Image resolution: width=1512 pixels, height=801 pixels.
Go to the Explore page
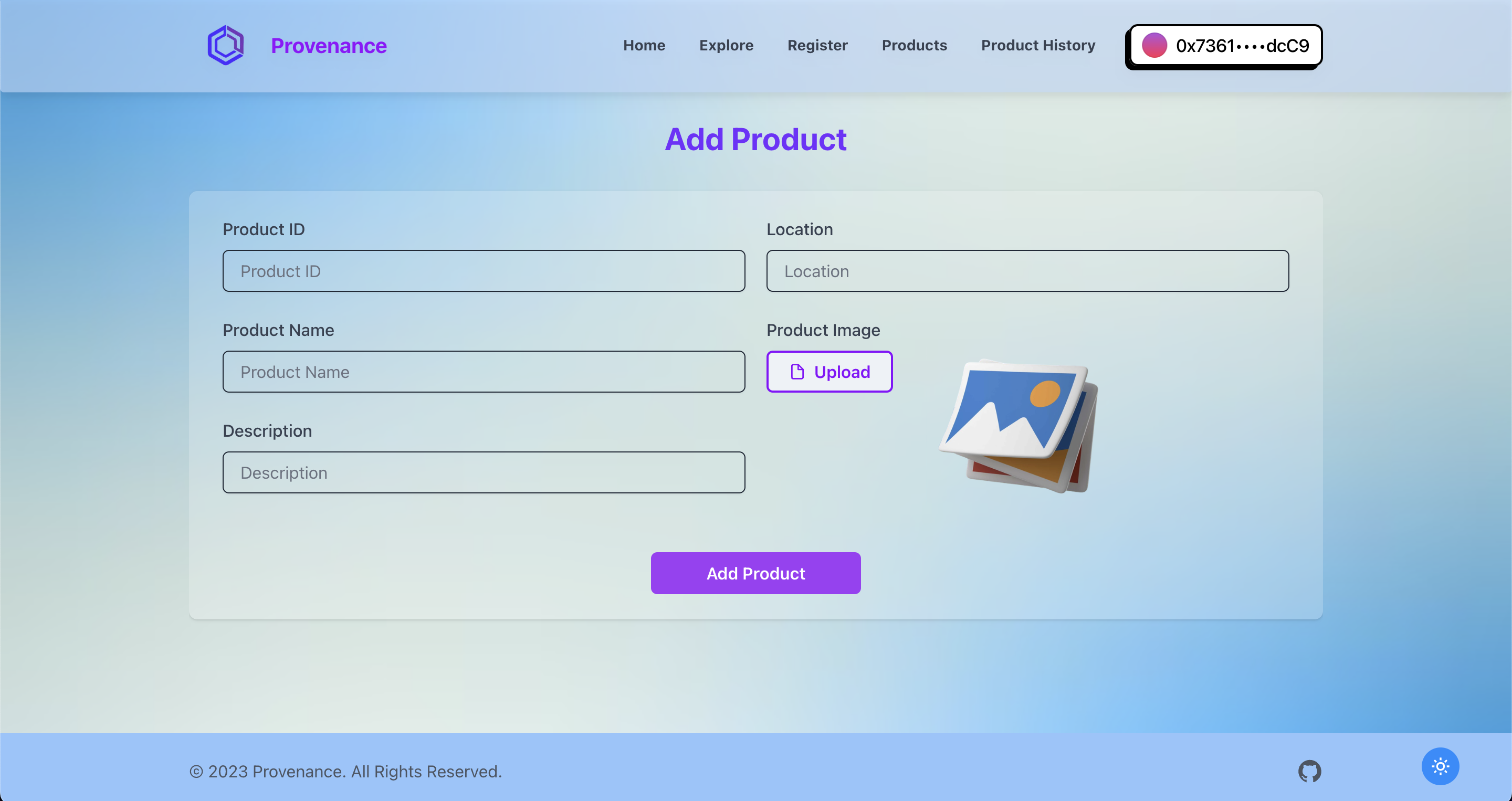tap(726, 45)
